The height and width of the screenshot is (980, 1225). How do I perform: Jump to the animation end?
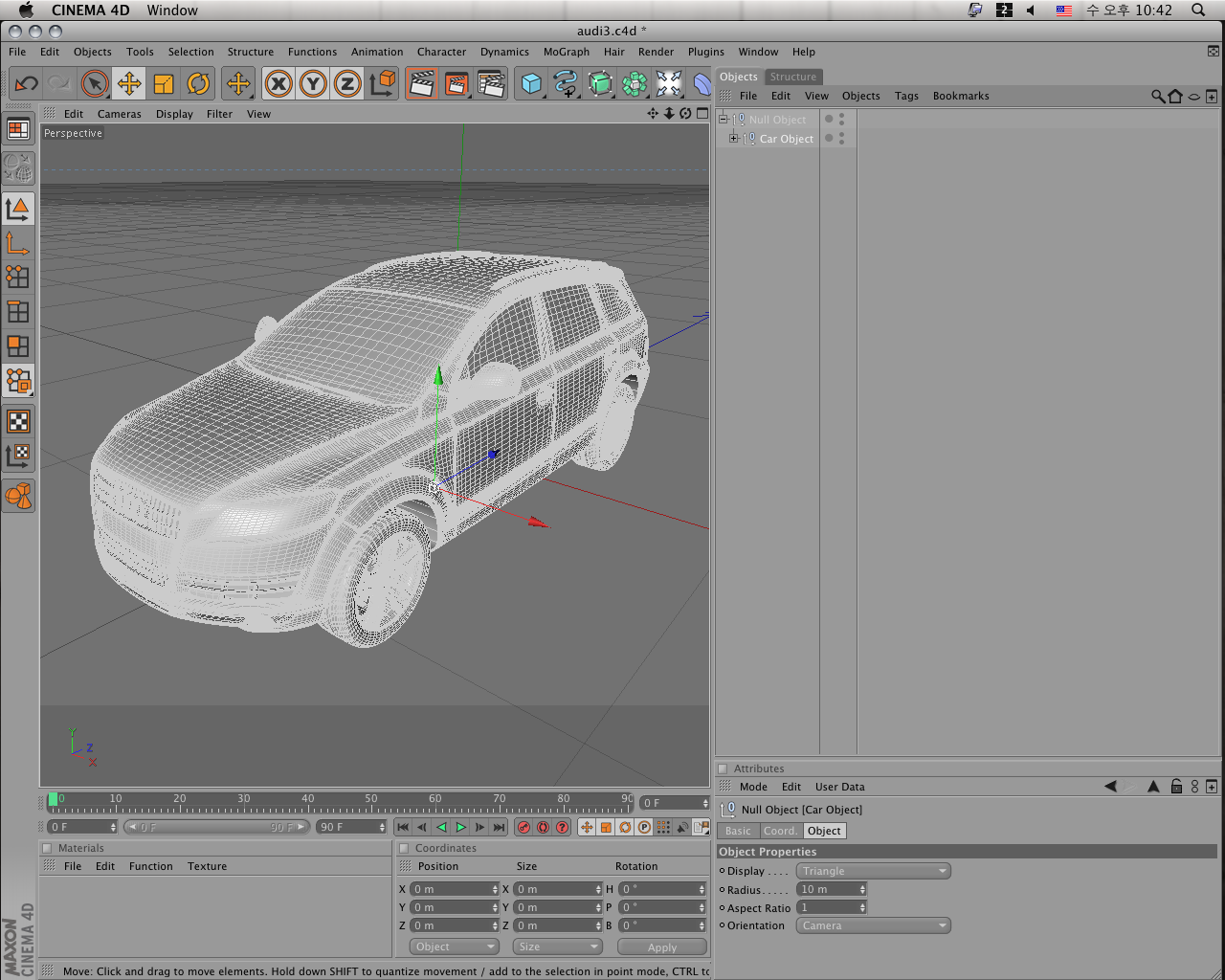coord(499,827)
